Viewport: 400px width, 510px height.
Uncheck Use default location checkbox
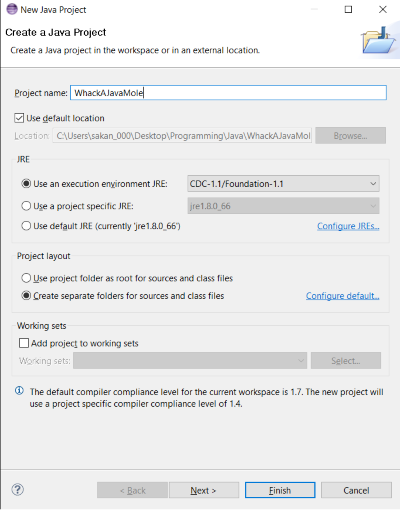tap(19, 118)
